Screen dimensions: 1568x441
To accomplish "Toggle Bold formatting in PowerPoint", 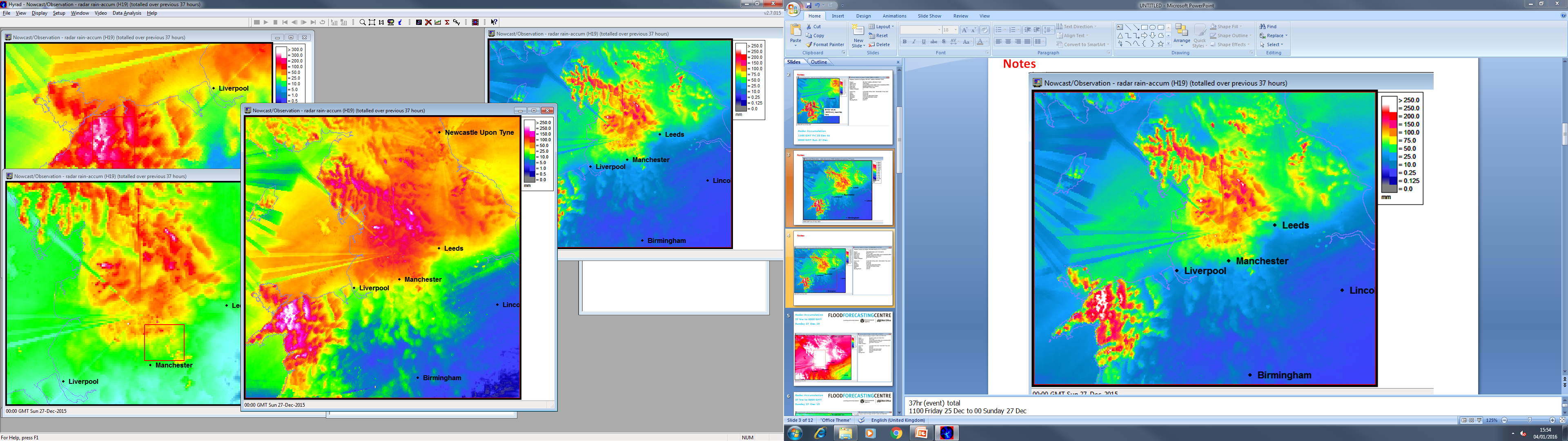I will tap(904, 41).
